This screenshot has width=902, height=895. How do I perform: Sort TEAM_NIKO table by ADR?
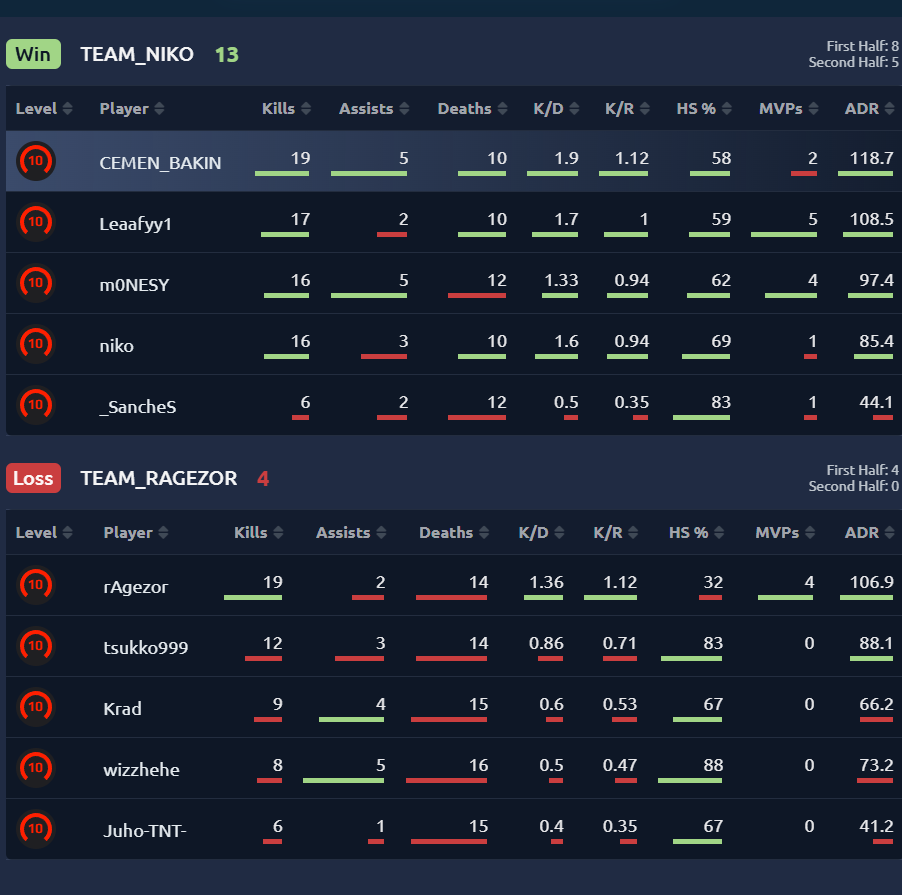869,109
